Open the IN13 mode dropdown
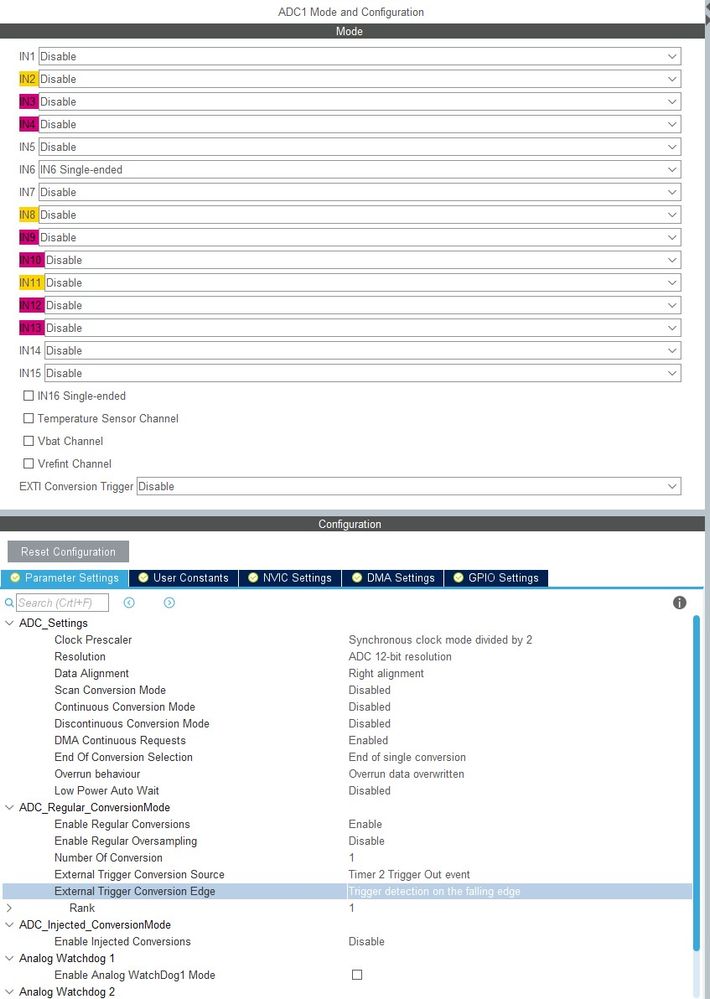 [x=363, y=327]
